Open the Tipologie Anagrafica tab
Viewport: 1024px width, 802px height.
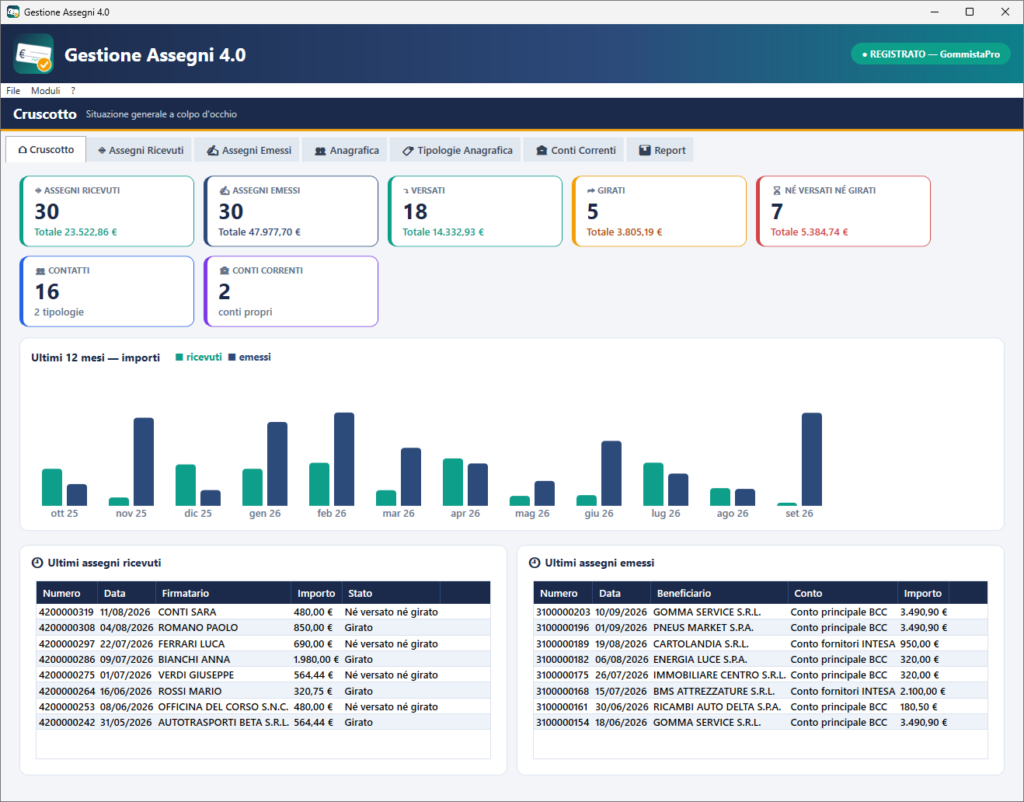point(456,150)
